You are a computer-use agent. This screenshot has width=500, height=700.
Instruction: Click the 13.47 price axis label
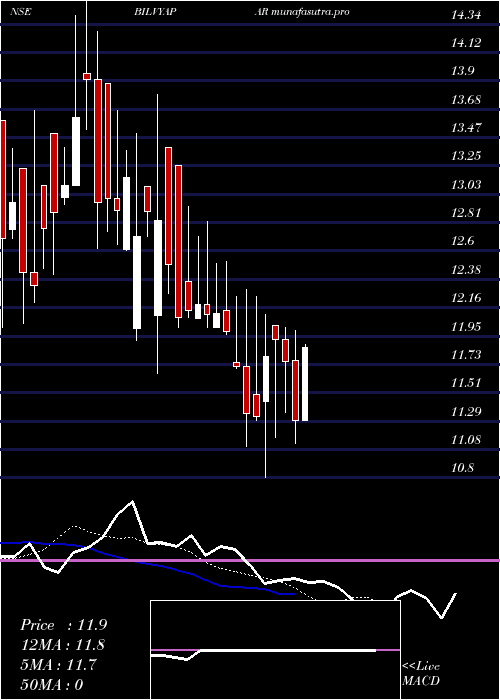[466, 129]
